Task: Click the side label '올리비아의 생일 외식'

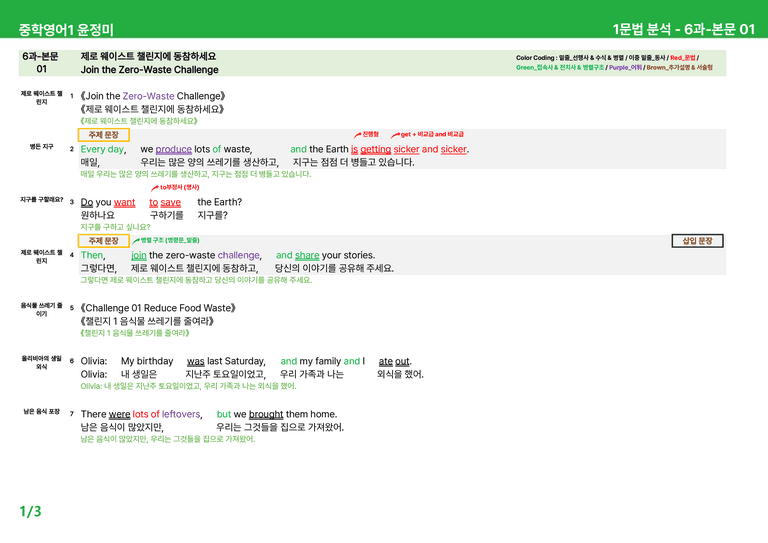Action: pos(41,362)
